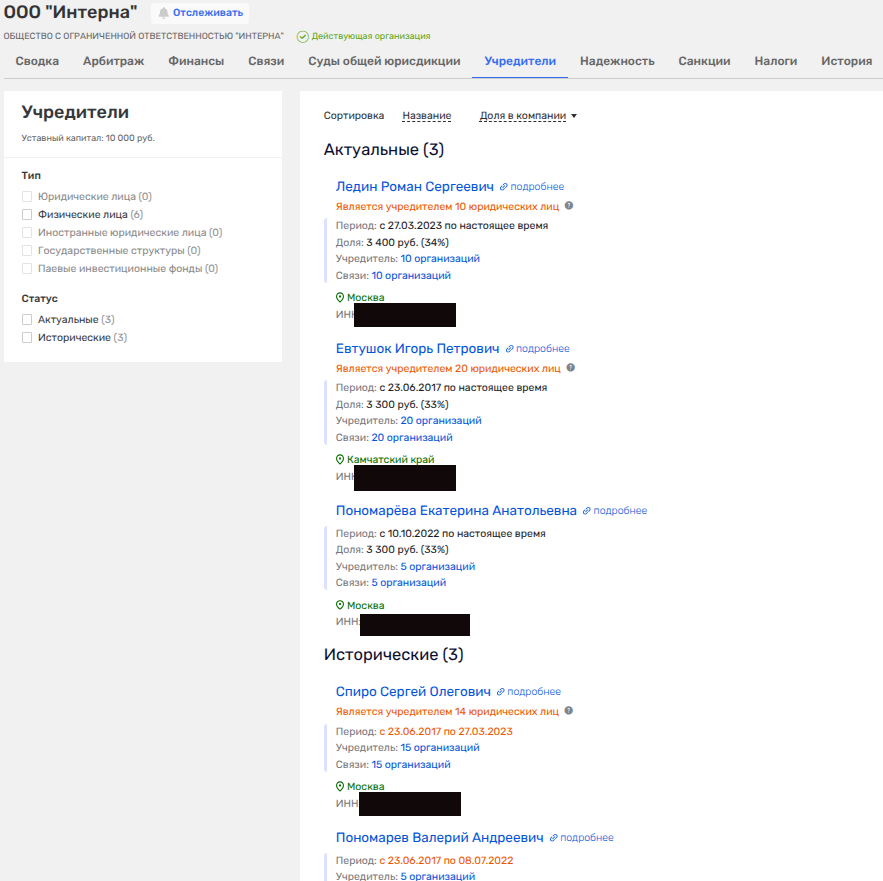883x881 pixels.
Task: Click подробнее next to Пономарев Валерий Андреевич
Action: pos(586,838)
